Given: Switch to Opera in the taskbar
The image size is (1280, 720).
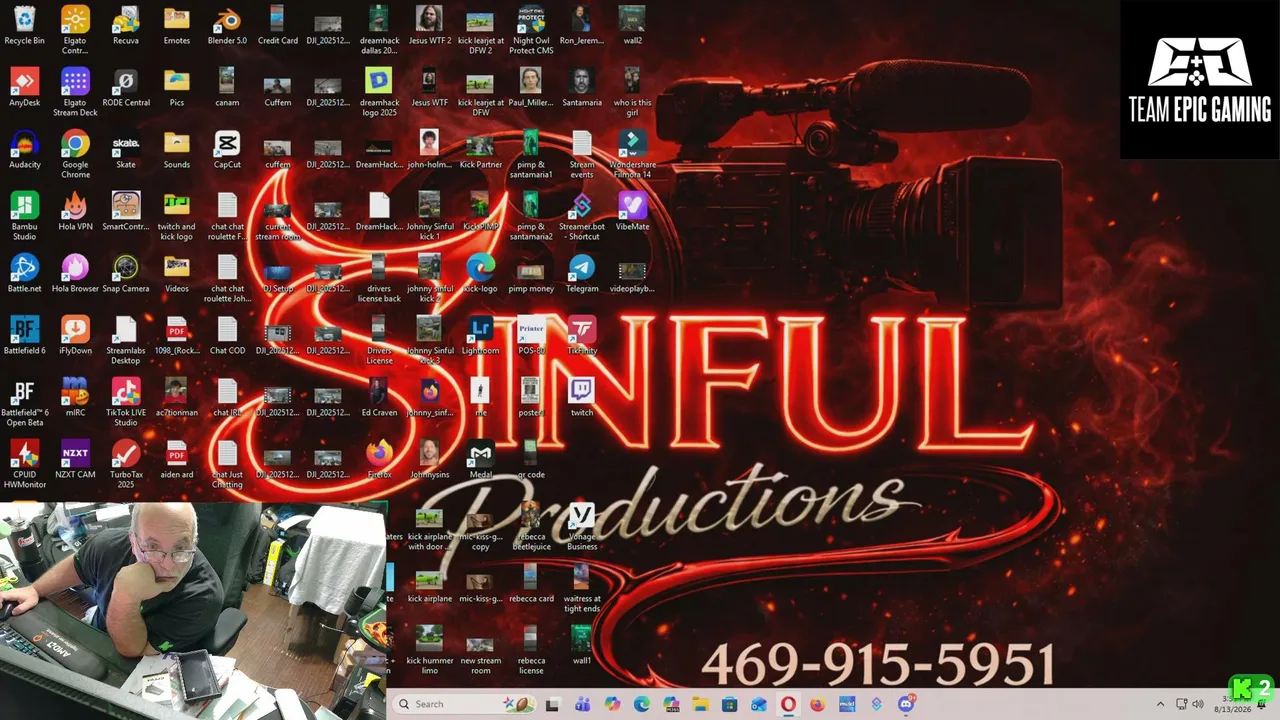Looking at the screenshot, I should (788, 704).
